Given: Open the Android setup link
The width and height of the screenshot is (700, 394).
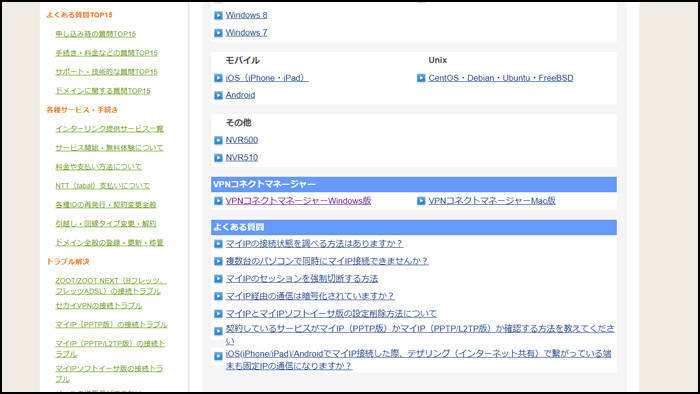Looking at the screenshot, I should pos(240,95).
